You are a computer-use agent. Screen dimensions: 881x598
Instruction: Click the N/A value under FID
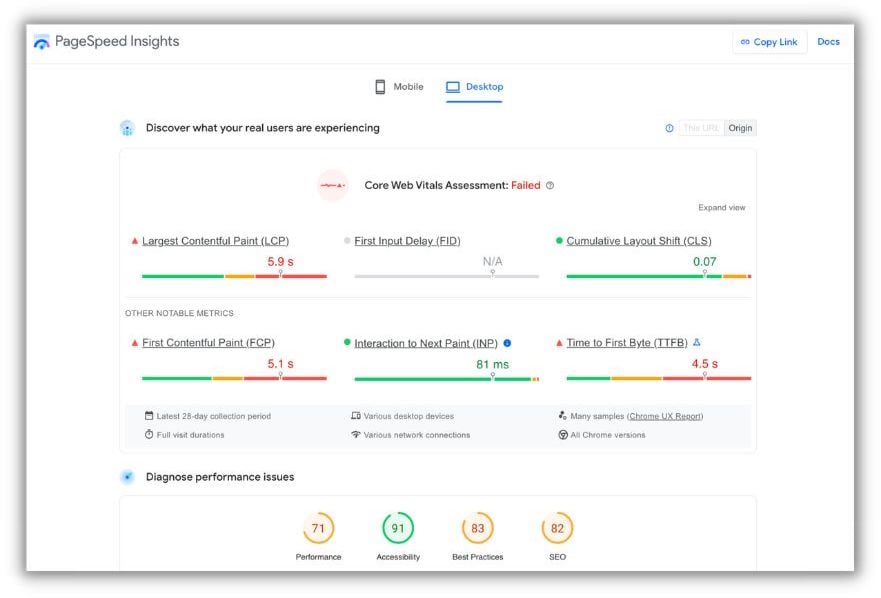pos(492,262)
